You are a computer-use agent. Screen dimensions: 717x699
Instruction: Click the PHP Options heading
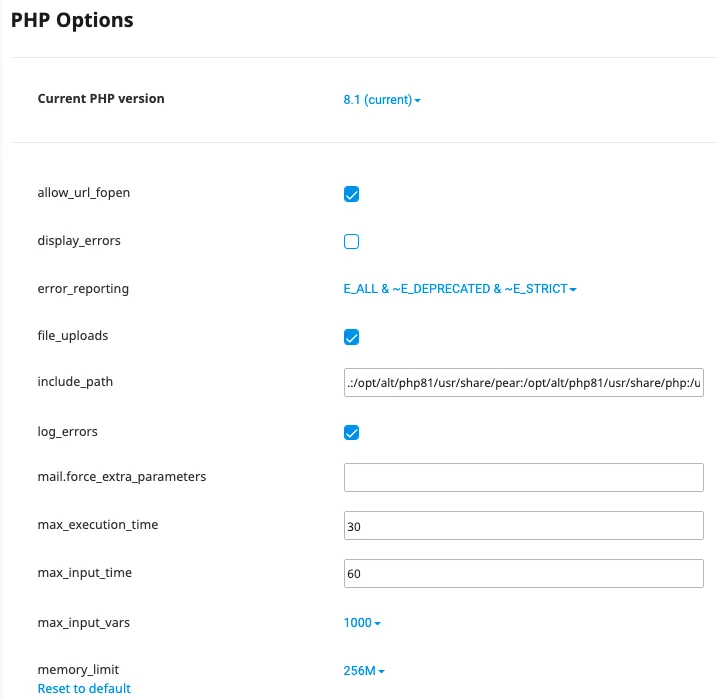pos(72,20)
